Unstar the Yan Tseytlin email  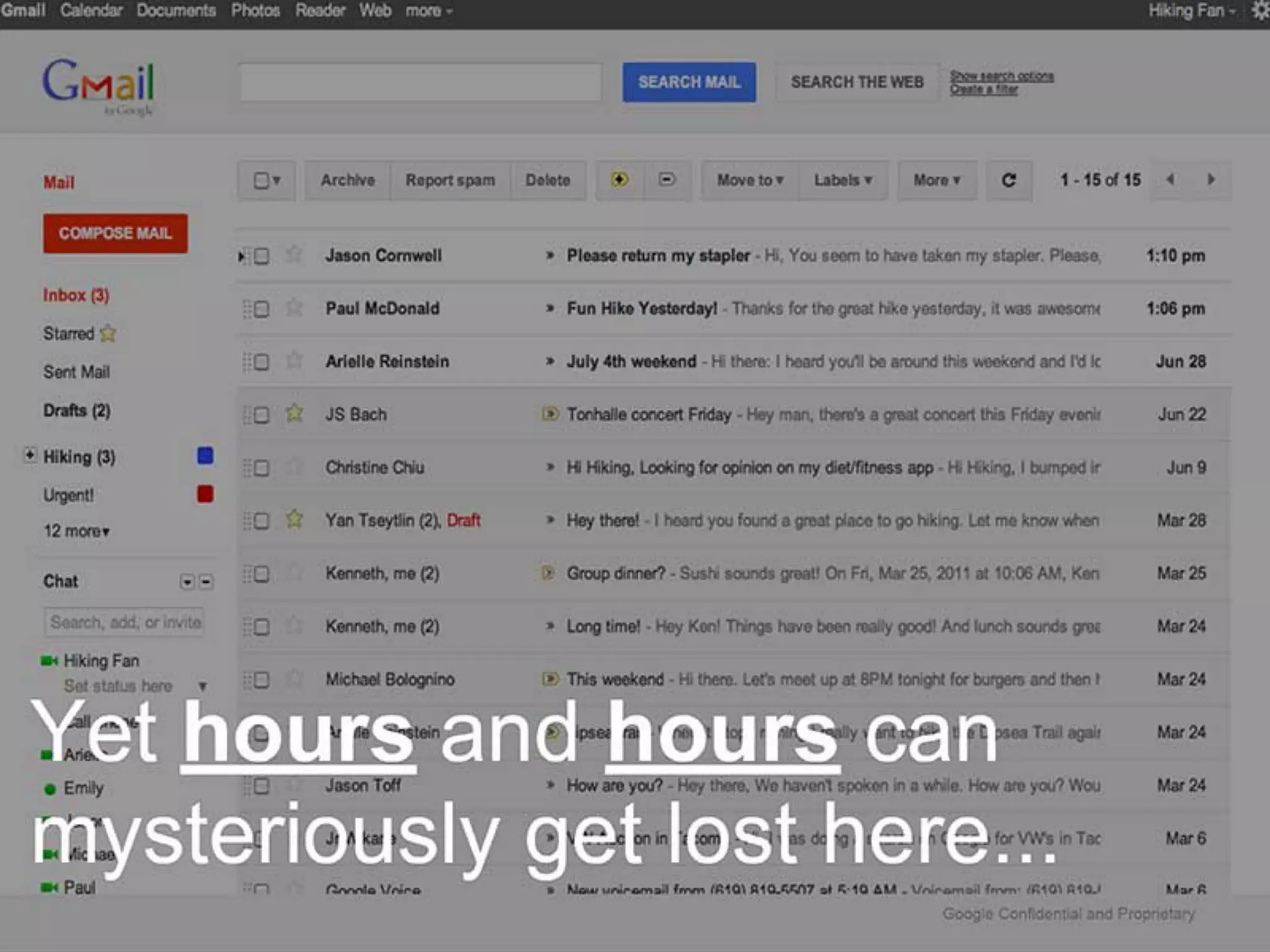pyautogui.click(x=295, y=519)
